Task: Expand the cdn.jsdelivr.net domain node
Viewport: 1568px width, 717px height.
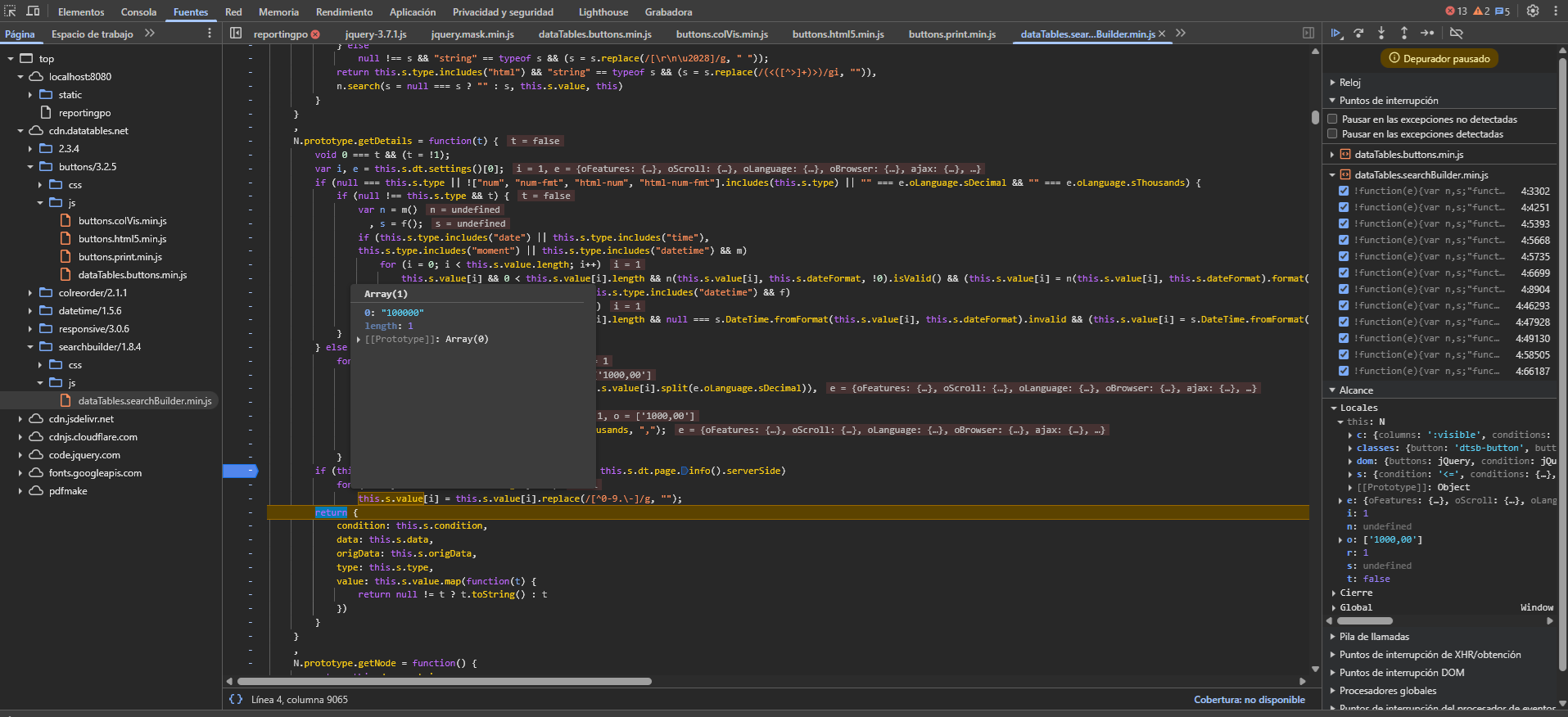Action: pyautogui.click(x=20, y=419)
